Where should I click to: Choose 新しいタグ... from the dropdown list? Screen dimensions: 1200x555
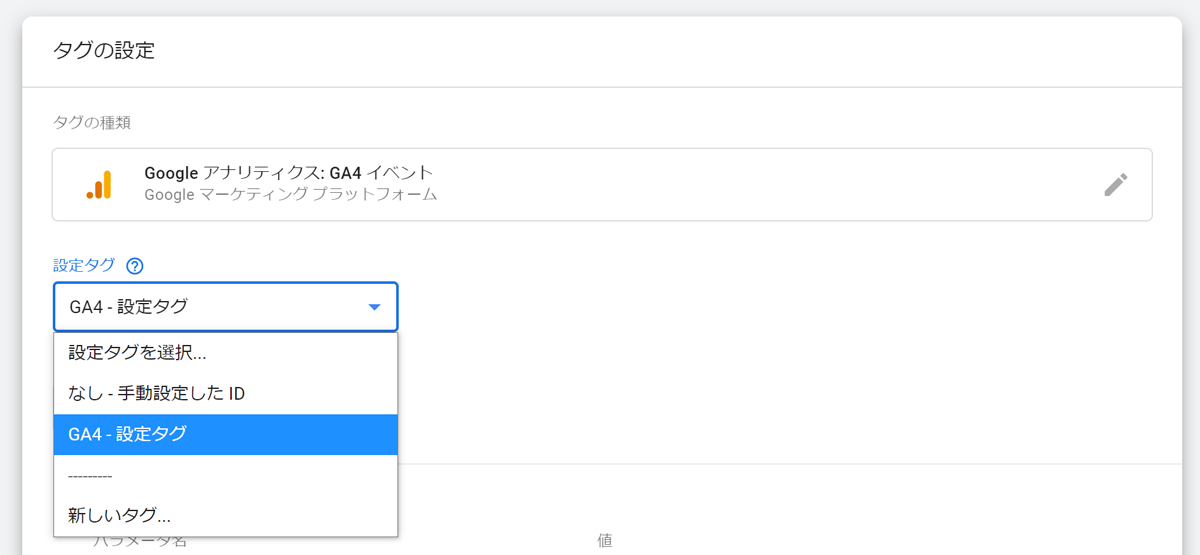click(x=119, y=516)
